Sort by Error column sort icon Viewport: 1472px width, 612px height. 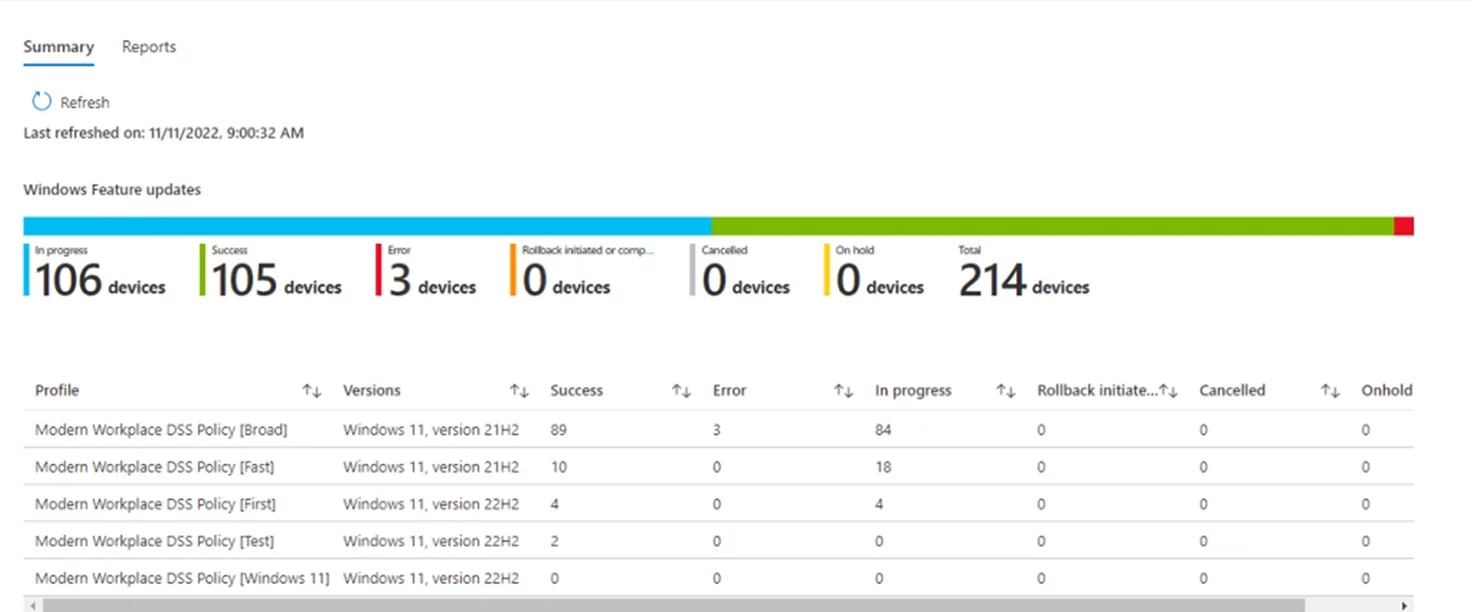(x=843, y=391)
